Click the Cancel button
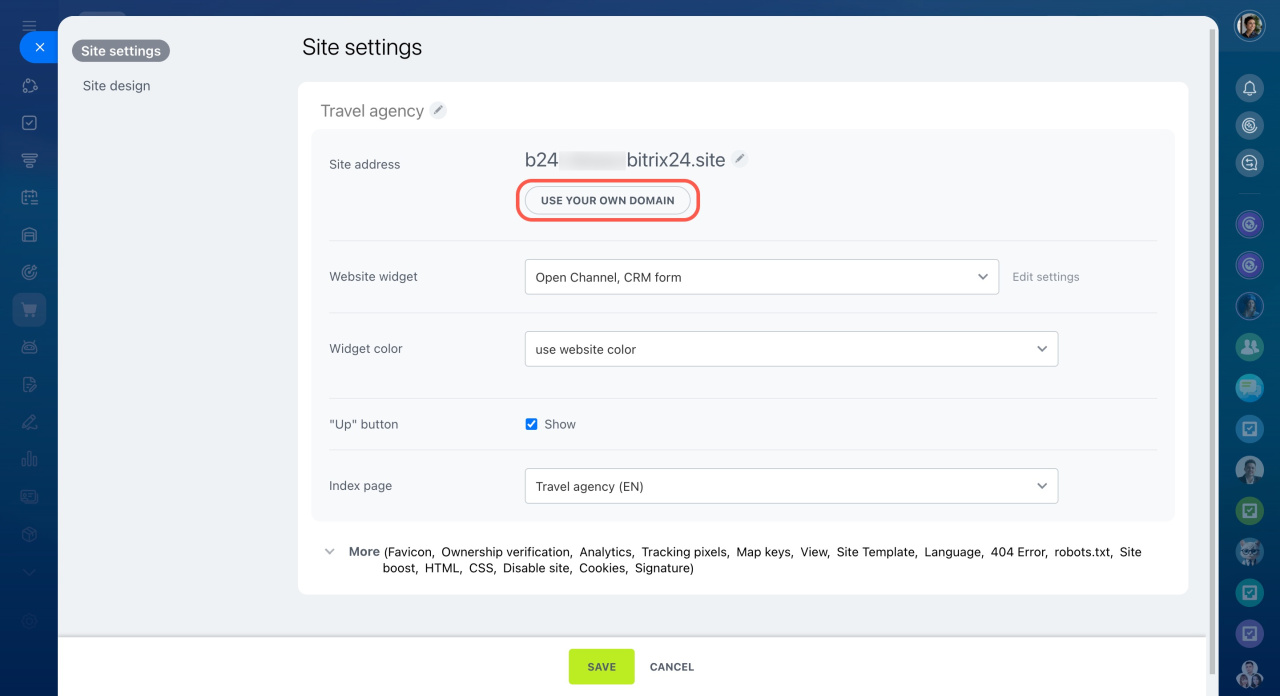The height and width of the screenshot is (696, 1280). coord(672,667)
